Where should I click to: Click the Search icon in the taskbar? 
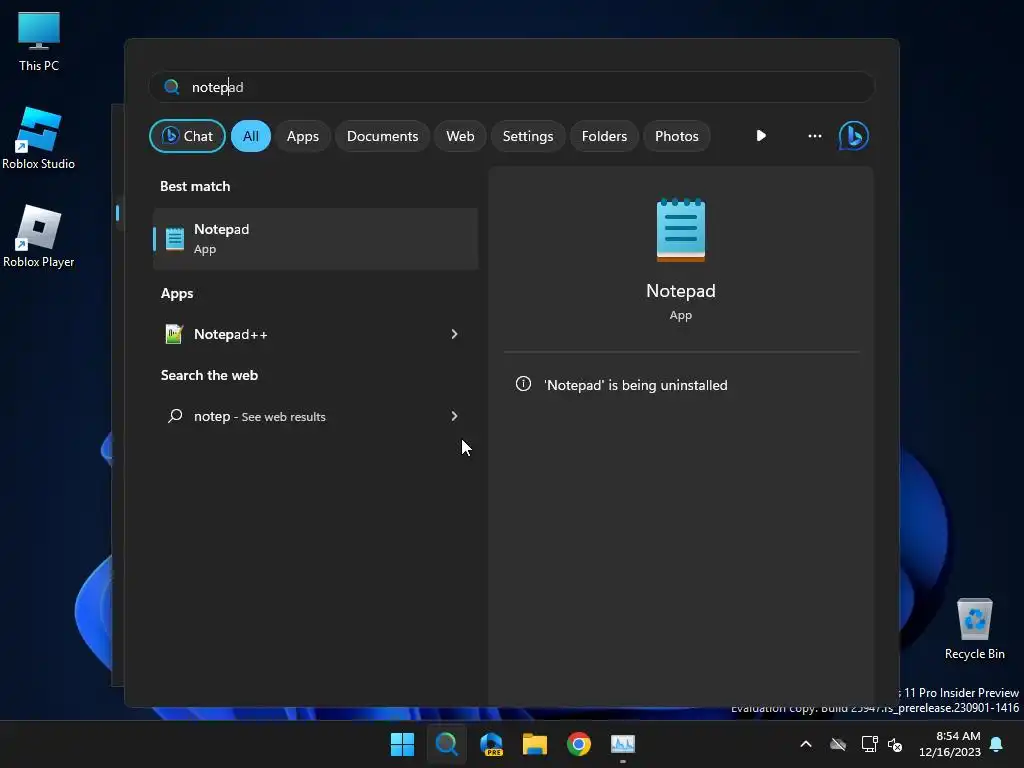click(x=447, y=744)
